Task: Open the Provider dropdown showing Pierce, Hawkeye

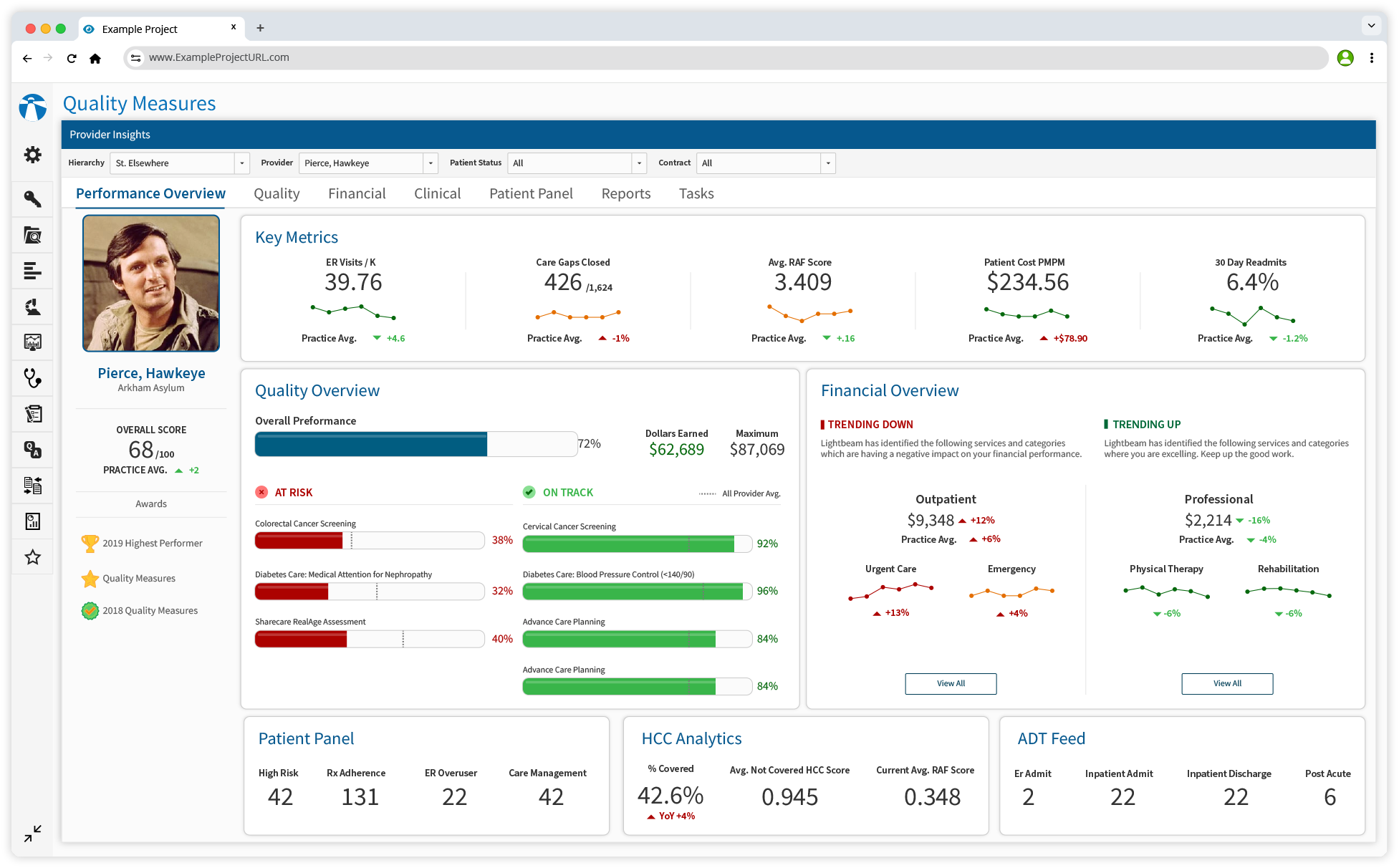Action: coord(430,163)
